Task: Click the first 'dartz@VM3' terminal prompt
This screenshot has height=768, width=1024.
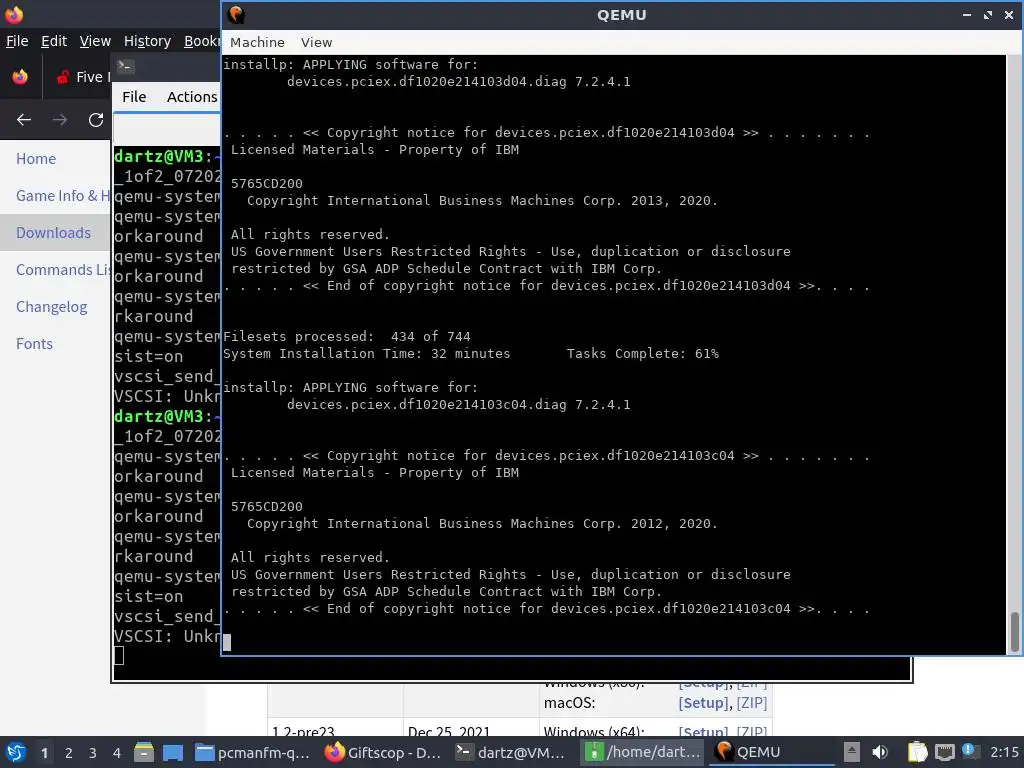Action: pyautogui.click(x=159, y=157)
